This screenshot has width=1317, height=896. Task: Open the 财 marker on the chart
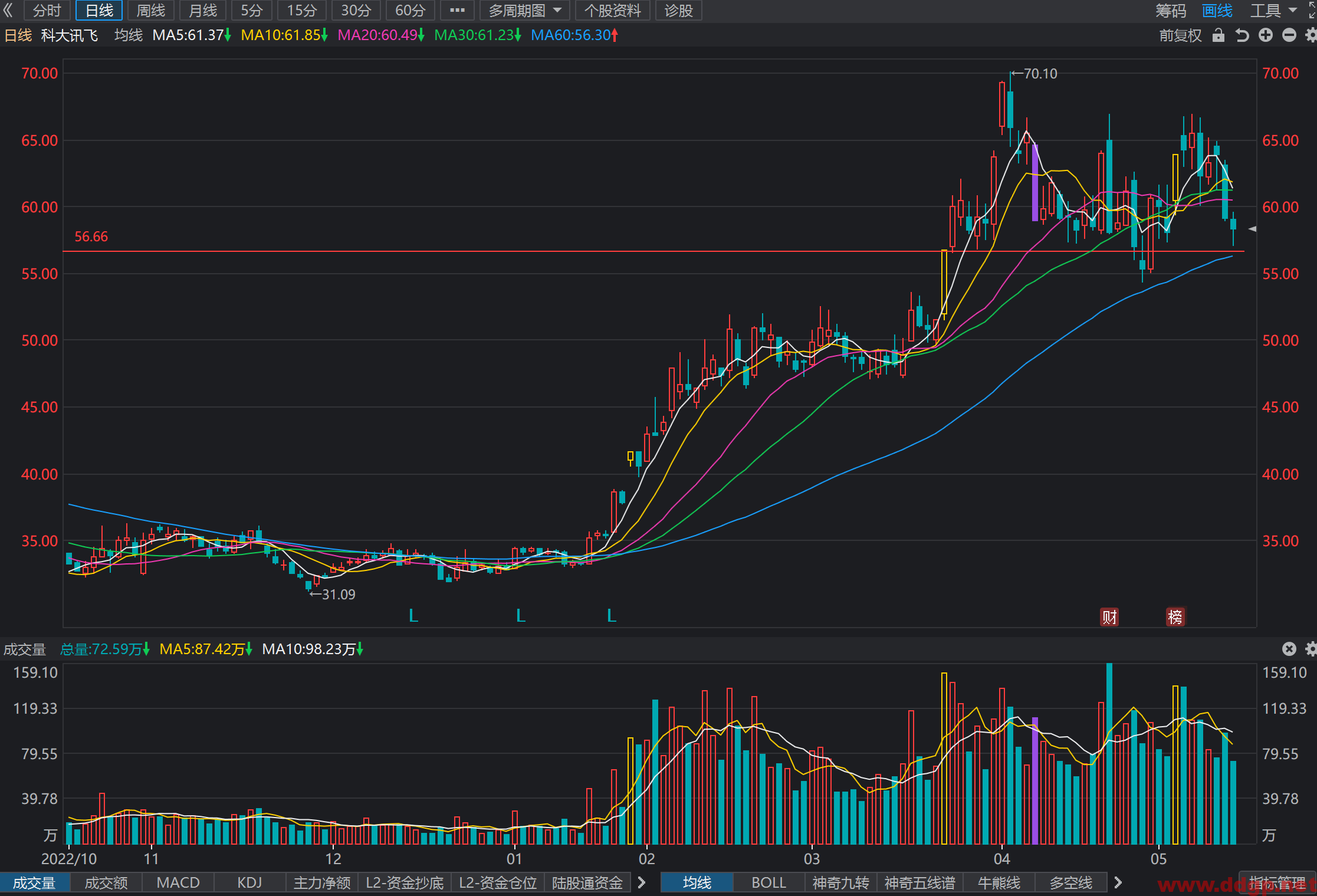point(1109,617)
